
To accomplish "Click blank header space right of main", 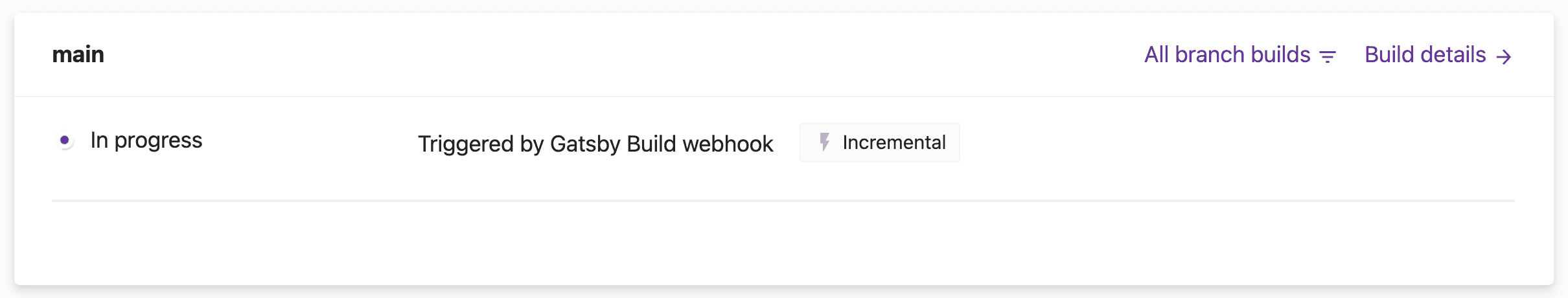I will pyautogui.click(x=583, y=54).
